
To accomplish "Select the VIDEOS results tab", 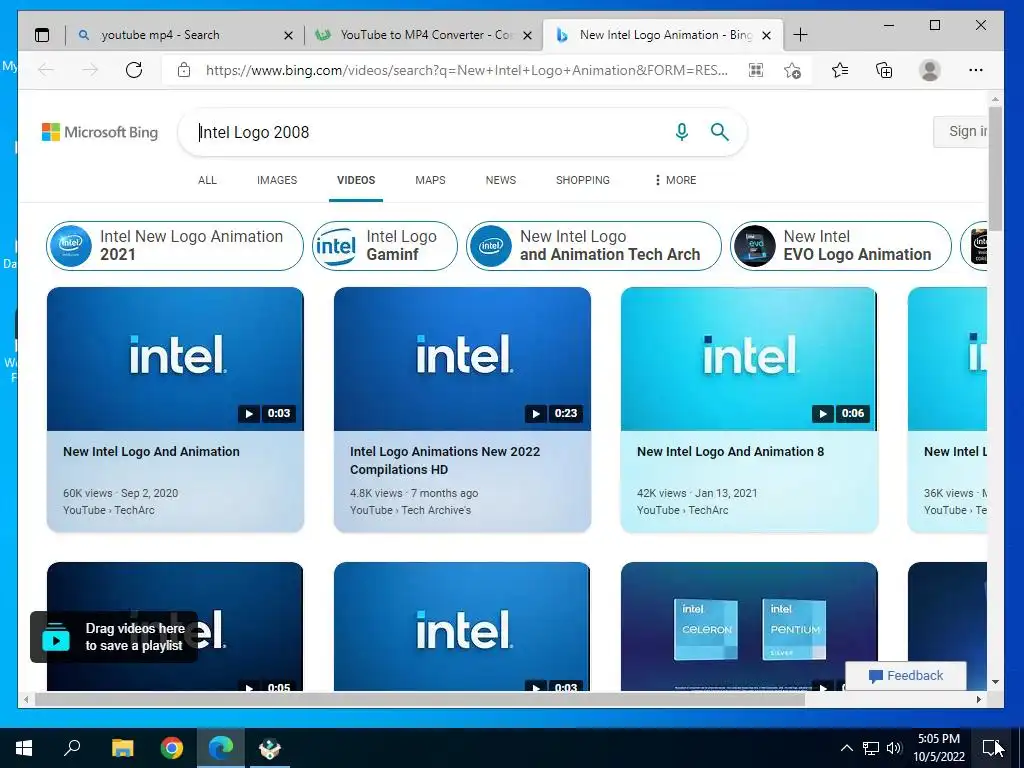I will coord(356,180).
